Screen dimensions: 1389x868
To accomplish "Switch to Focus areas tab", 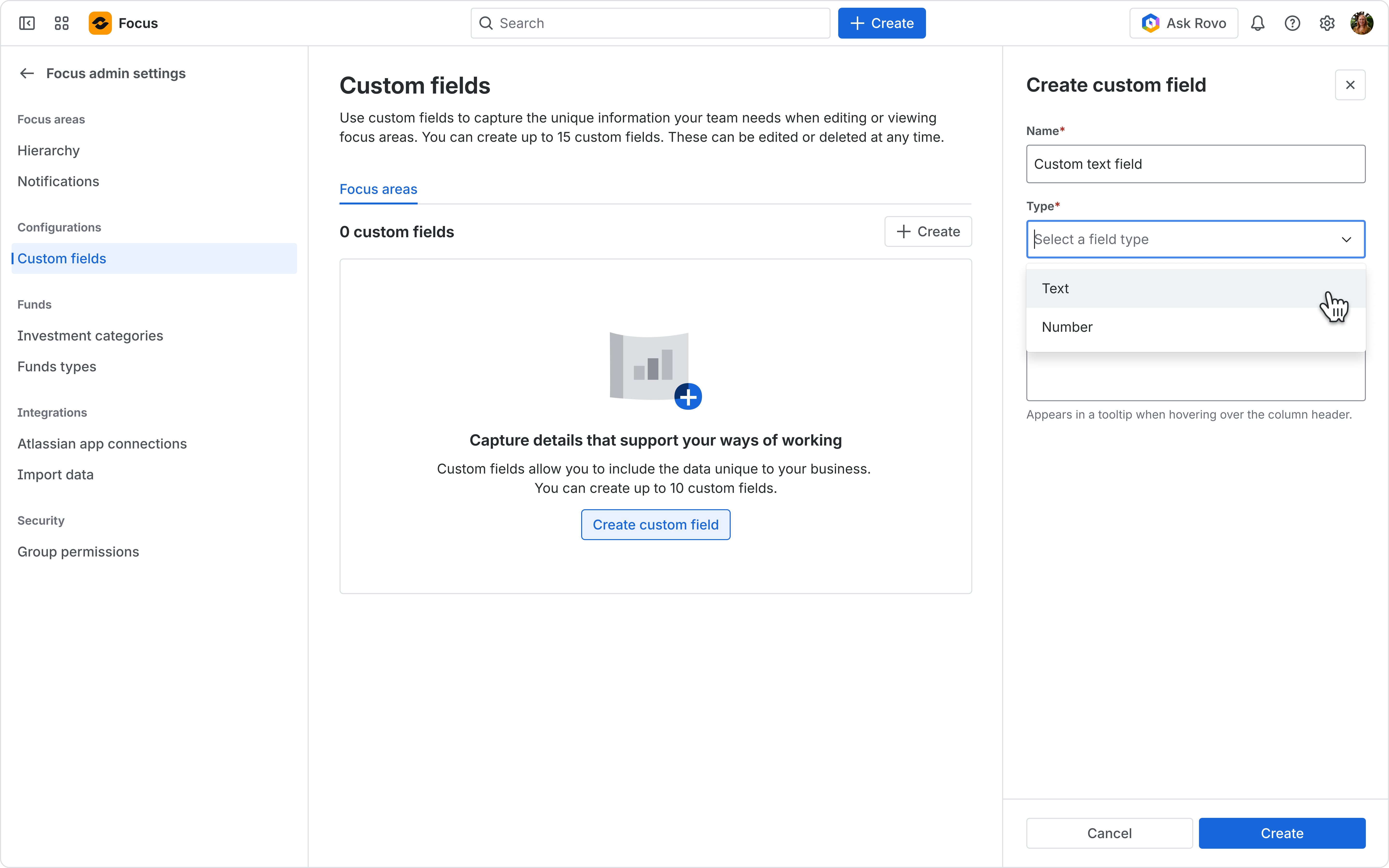I will pyautogui.click(x=378, y=190).
